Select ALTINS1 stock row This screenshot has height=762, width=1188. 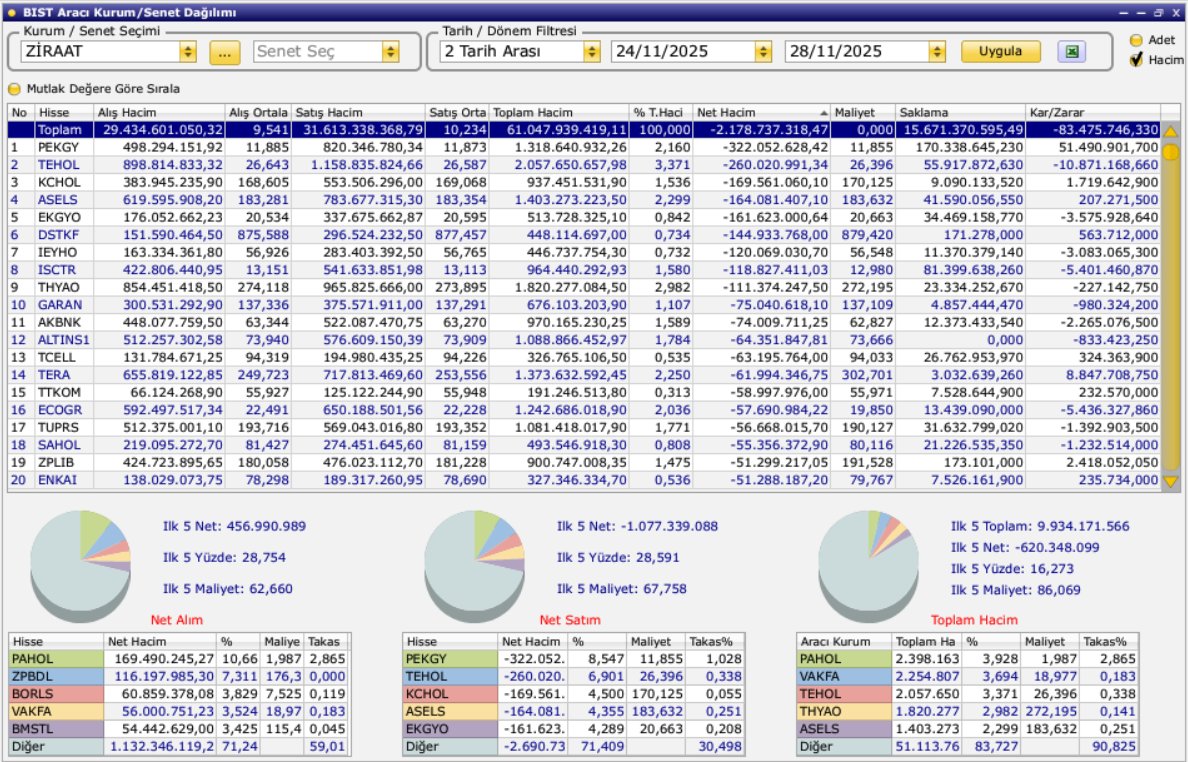584,339
